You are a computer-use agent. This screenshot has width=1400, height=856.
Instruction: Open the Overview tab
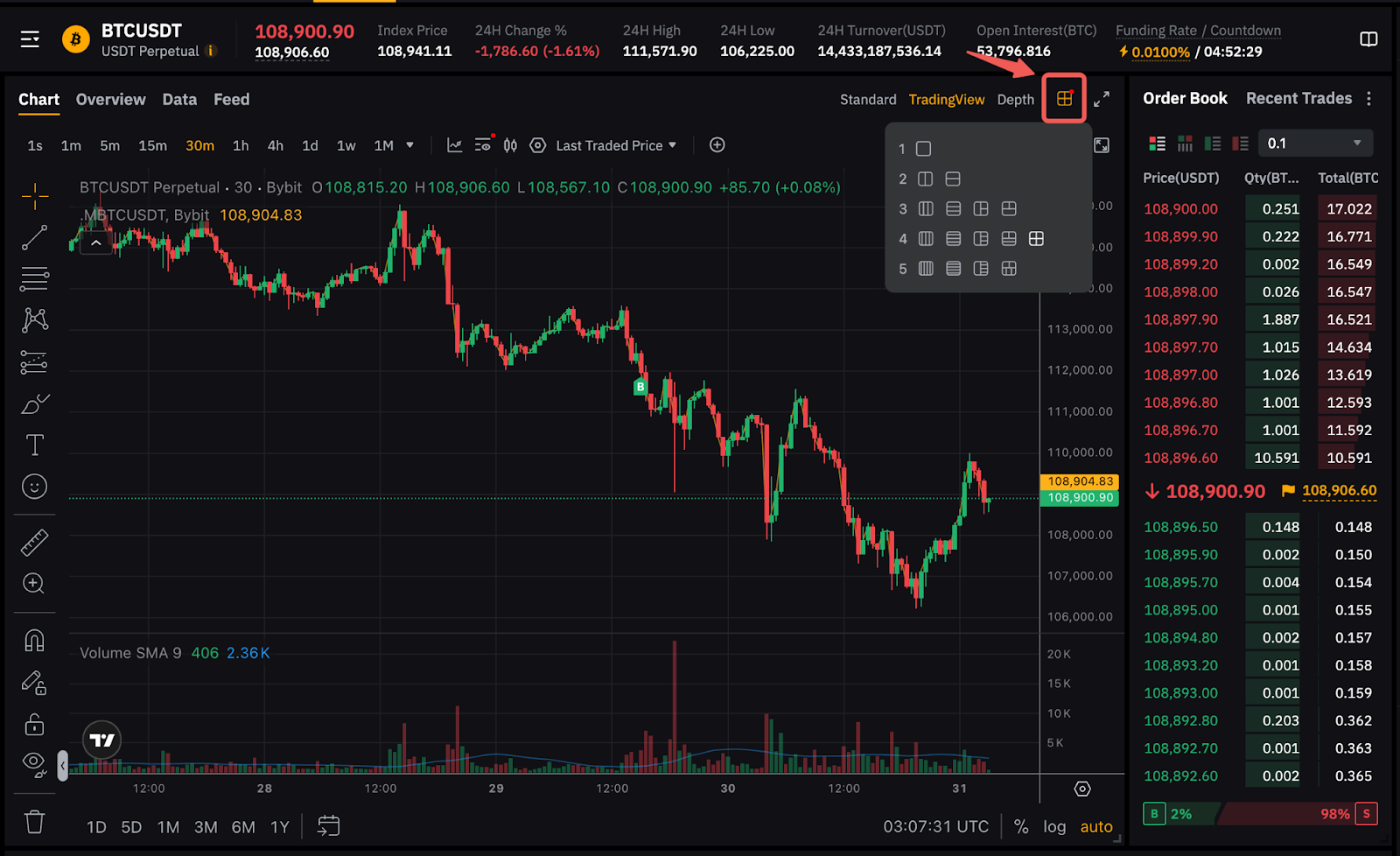[x=110, y=99]
